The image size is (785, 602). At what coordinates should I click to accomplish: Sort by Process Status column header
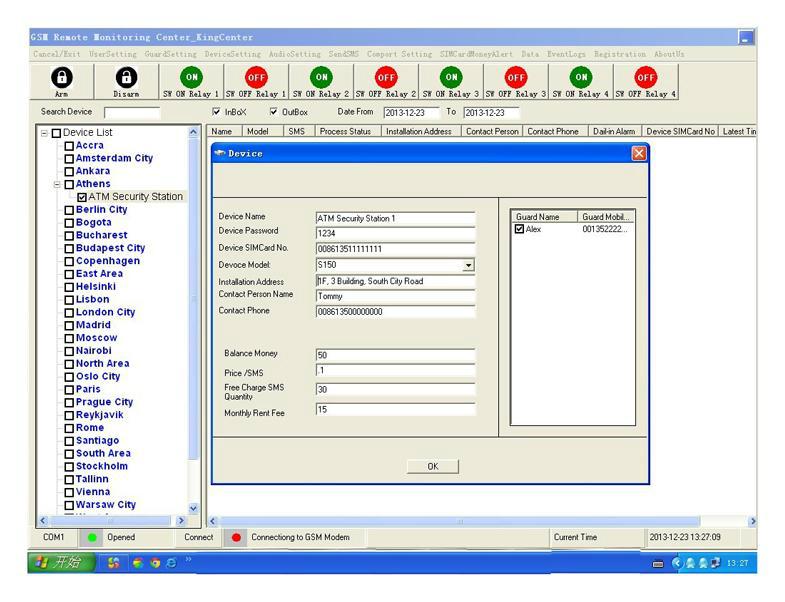point(345,131)
